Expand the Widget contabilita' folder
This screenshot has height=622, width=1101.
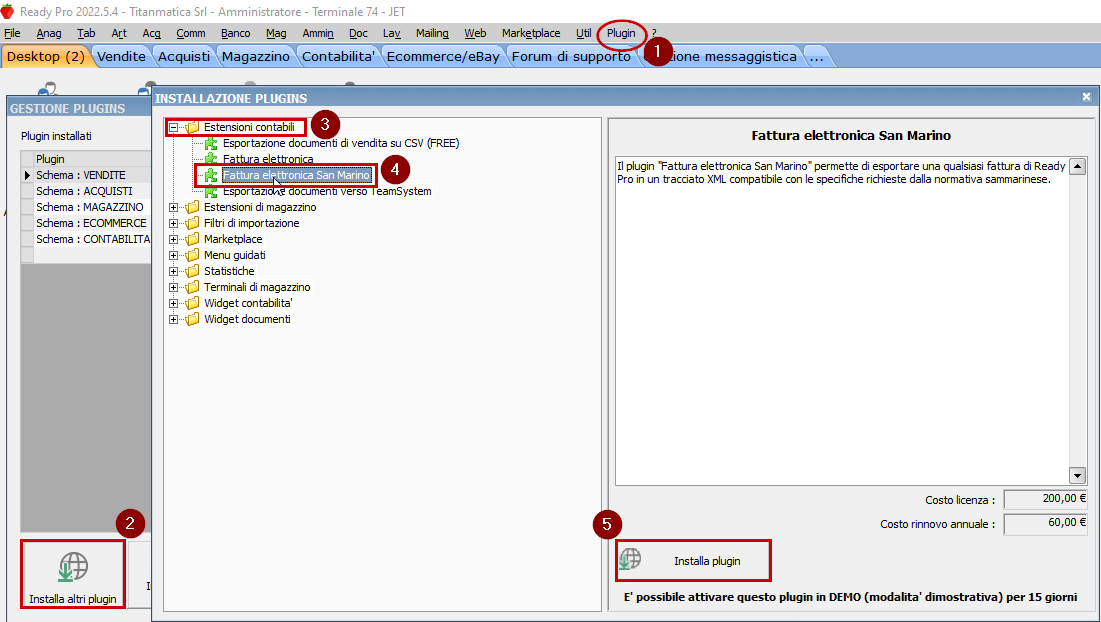click(x=173, y=304)
